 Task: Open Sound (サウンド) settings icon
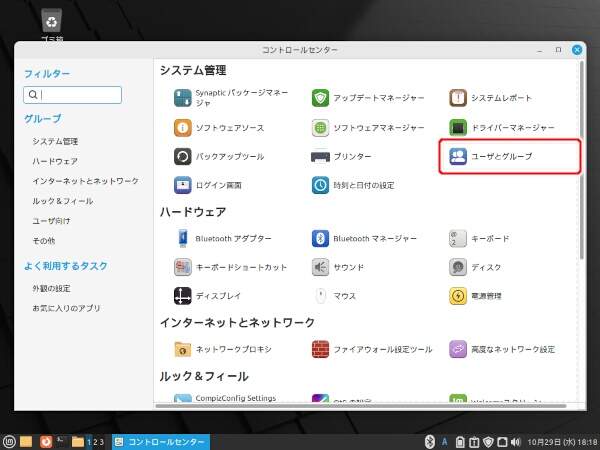coord(320,267)
